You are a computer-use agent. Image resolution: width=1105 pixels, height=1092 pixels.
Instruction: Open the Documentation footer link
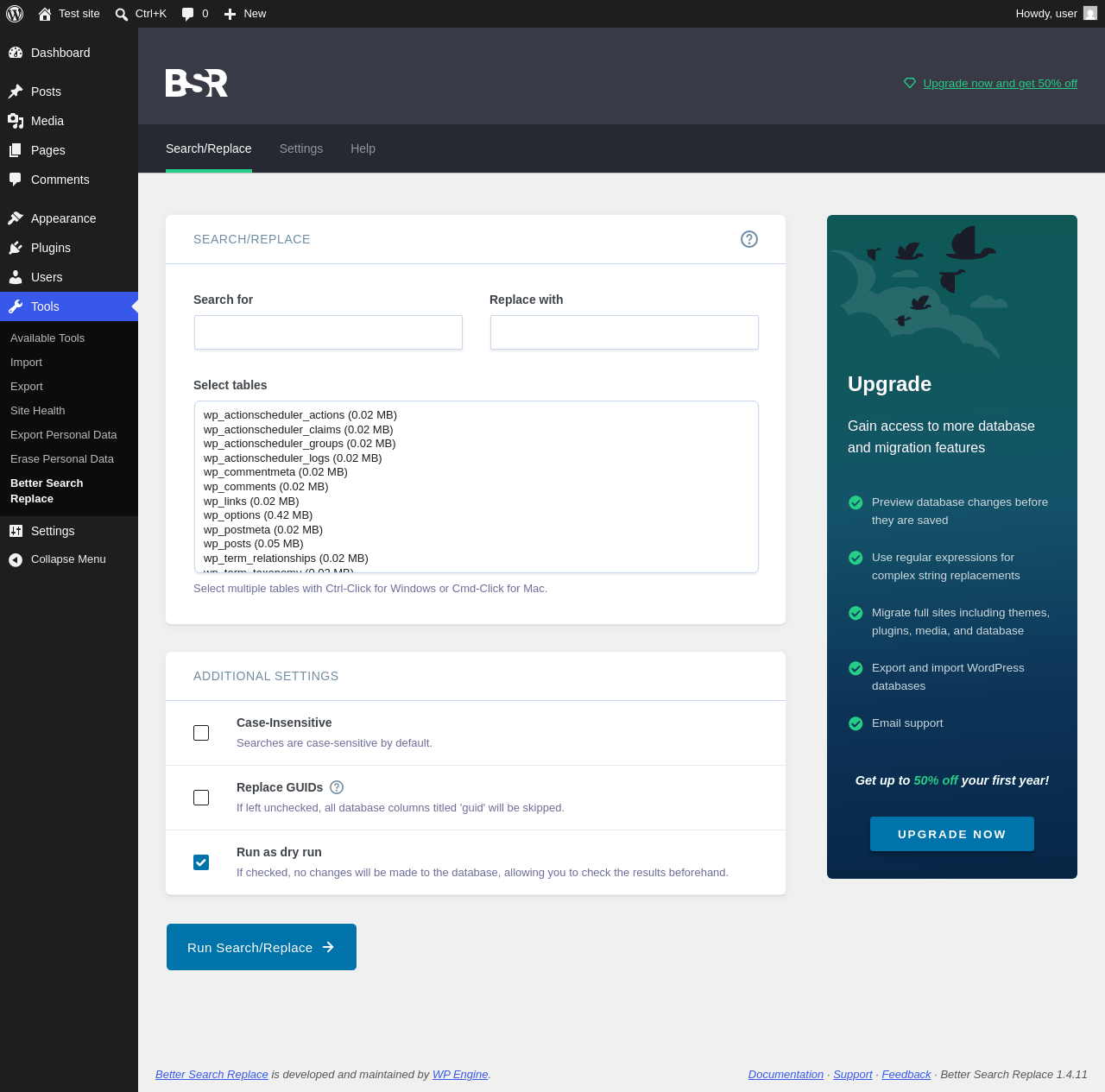[786, 1075]
